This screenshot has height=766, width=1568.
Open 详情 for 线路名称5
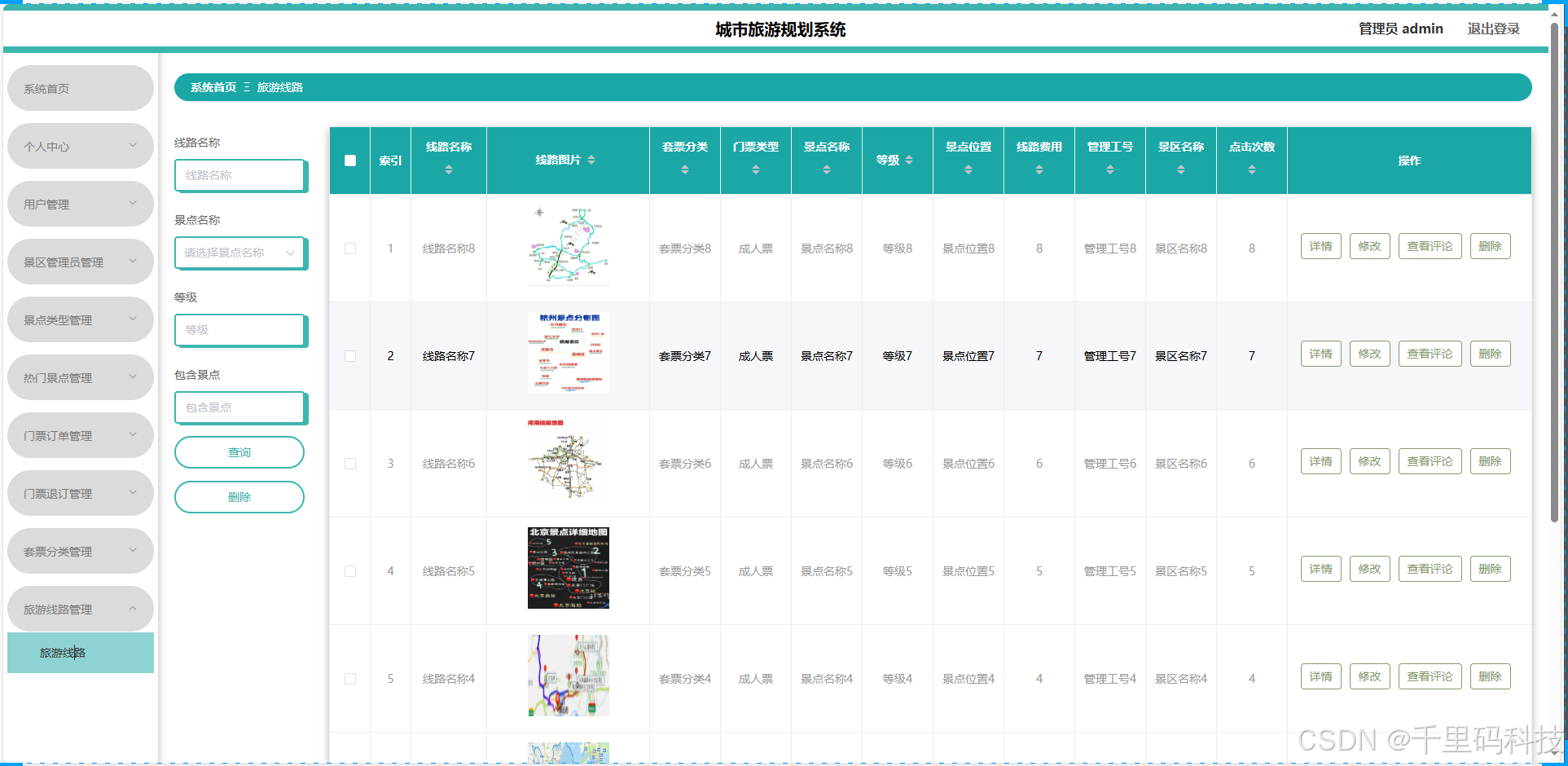point(1320,569)
